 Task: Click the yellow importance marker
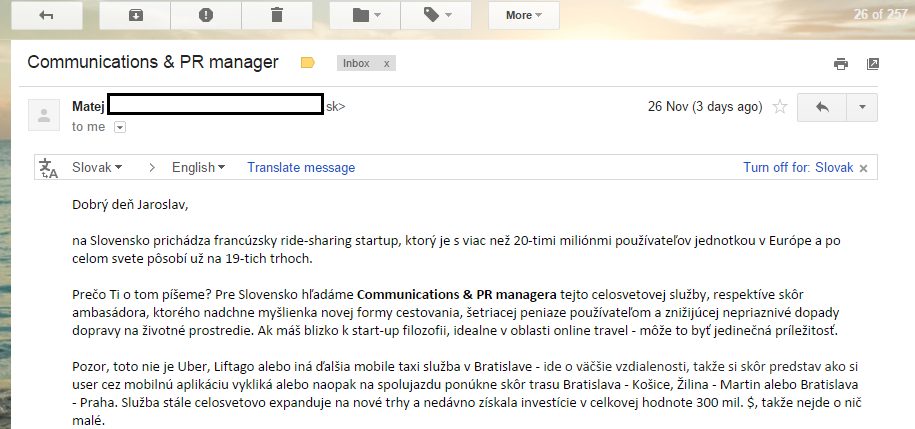pos(308,63)
